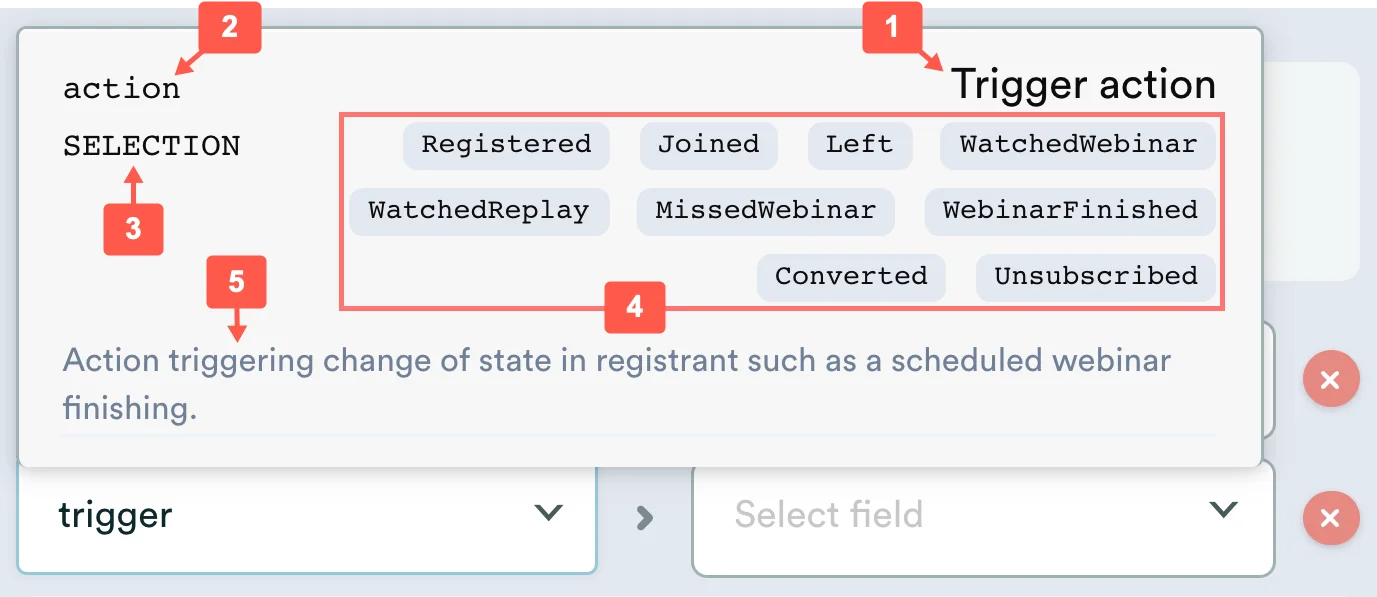Select the WebinarFinished chip
The image size is (1377, 597).
click(x=1070, y=211)
